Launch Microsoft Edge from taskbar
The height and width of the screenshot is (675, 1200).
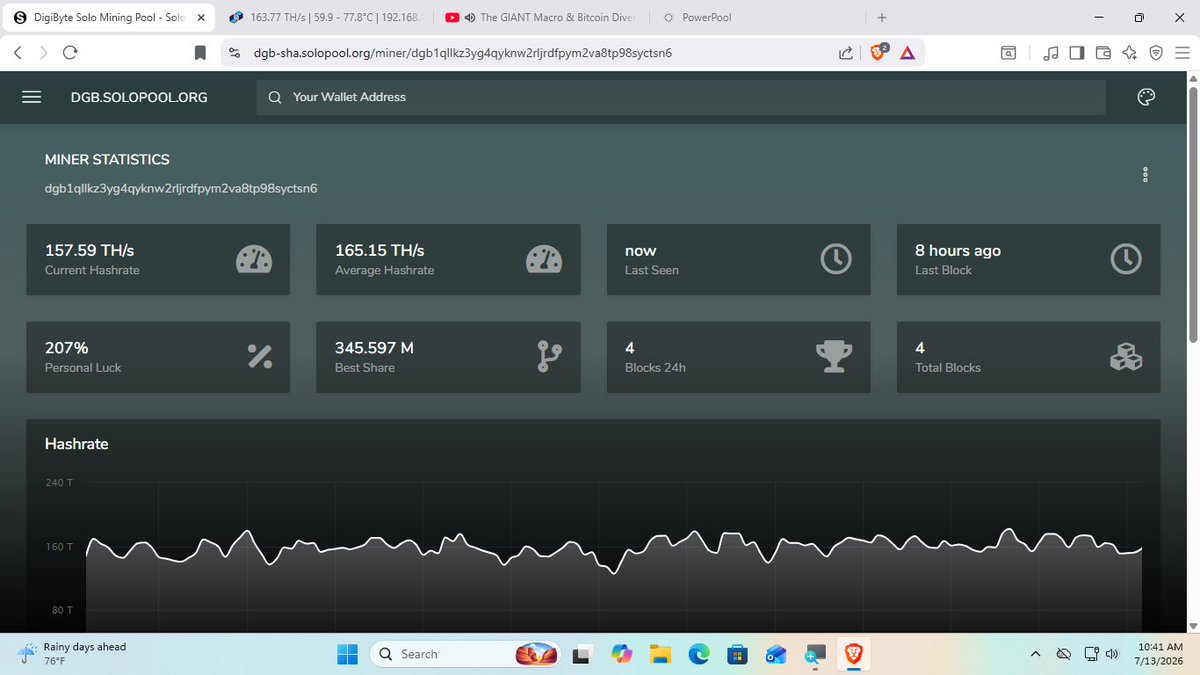(698, 654)
